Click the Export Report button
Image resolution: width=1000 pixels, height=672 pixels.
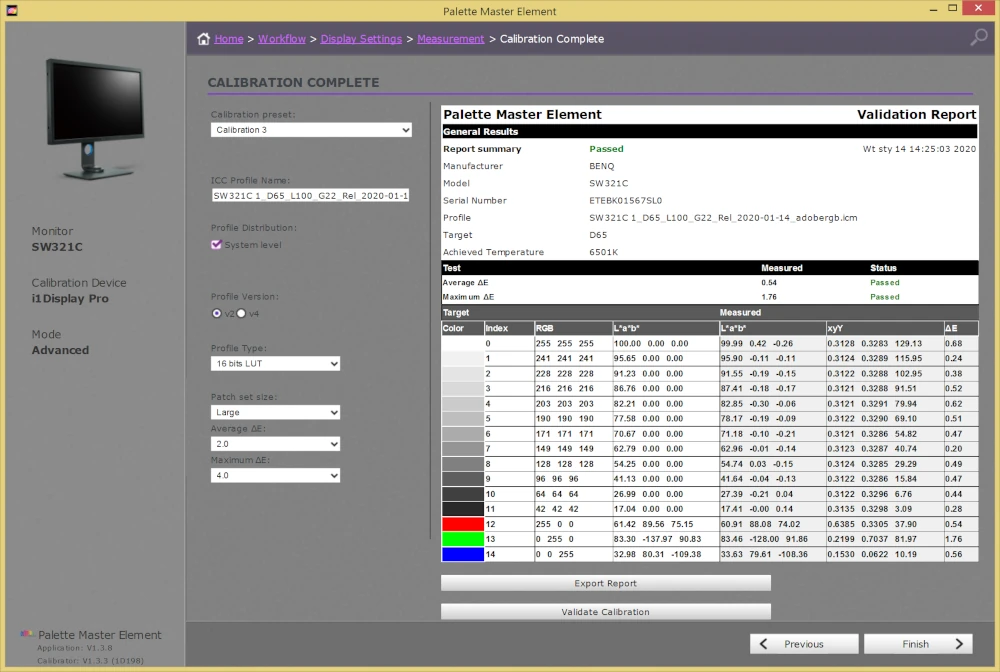(x=605, y=583)
